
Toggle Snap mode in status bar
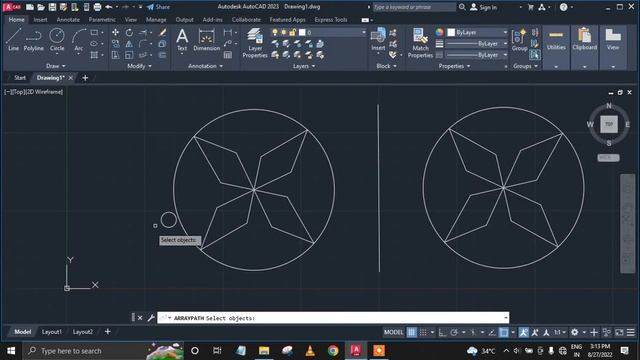[423, 332]
